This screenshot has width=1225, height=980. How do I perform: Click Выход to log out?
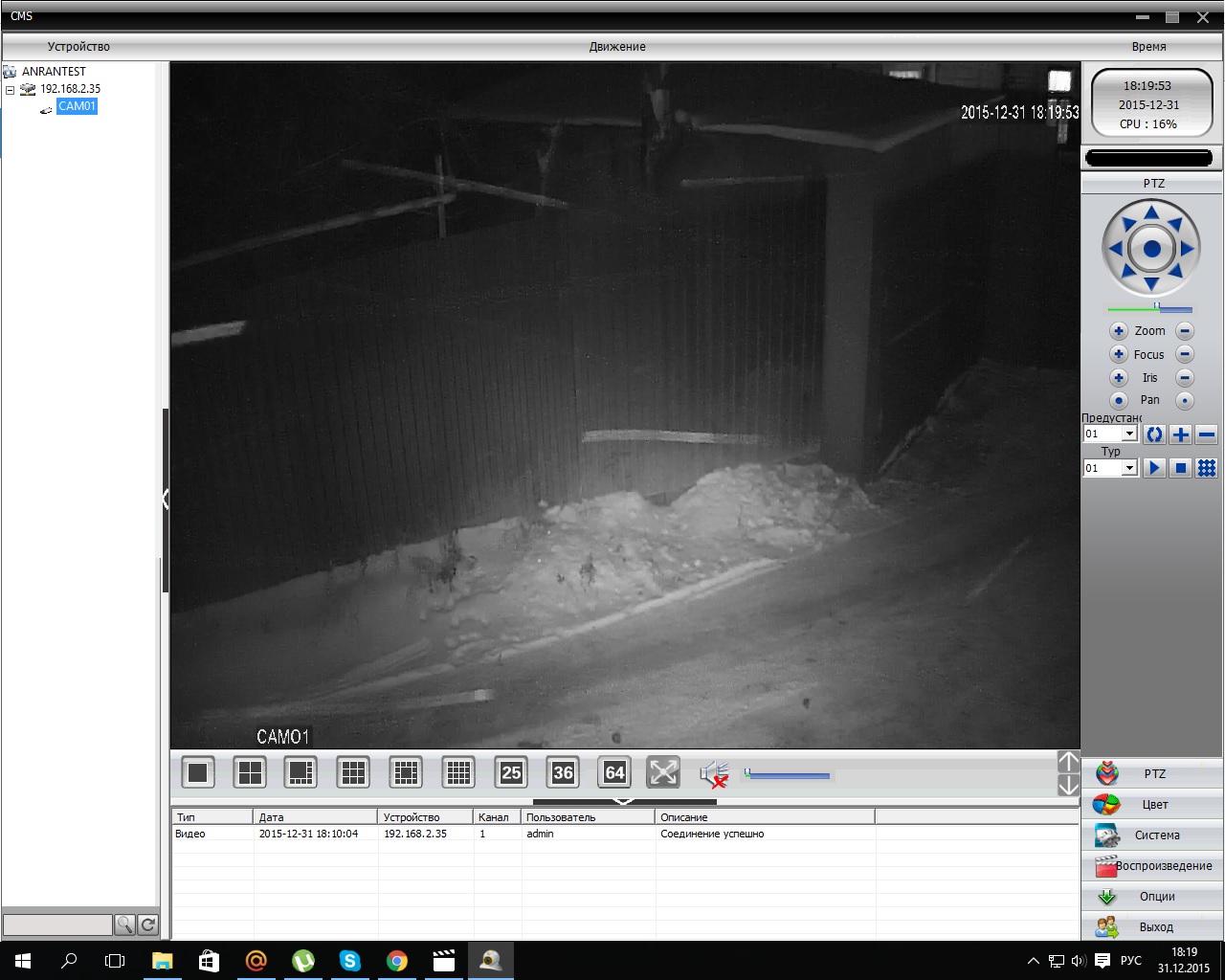click(1153, 926)
